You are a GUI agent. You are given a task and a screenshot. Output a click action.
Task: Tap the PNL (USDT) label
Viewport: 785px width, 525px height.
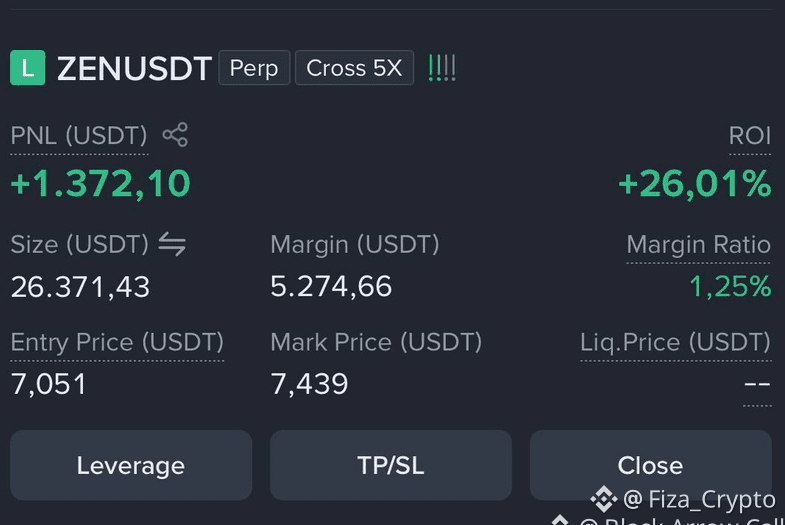[79, 136]
